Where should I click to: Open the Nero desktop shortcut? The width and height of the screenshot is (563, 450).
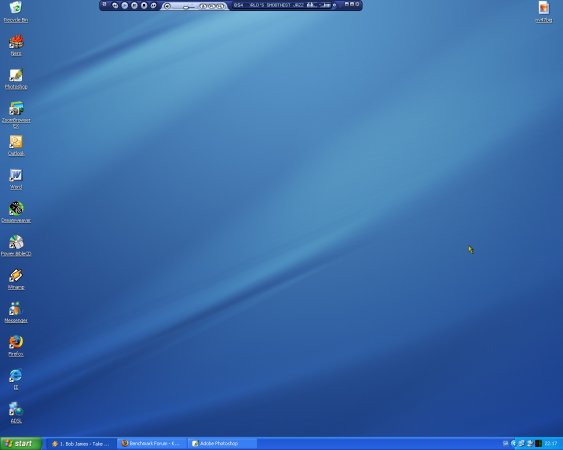(16, 45)
